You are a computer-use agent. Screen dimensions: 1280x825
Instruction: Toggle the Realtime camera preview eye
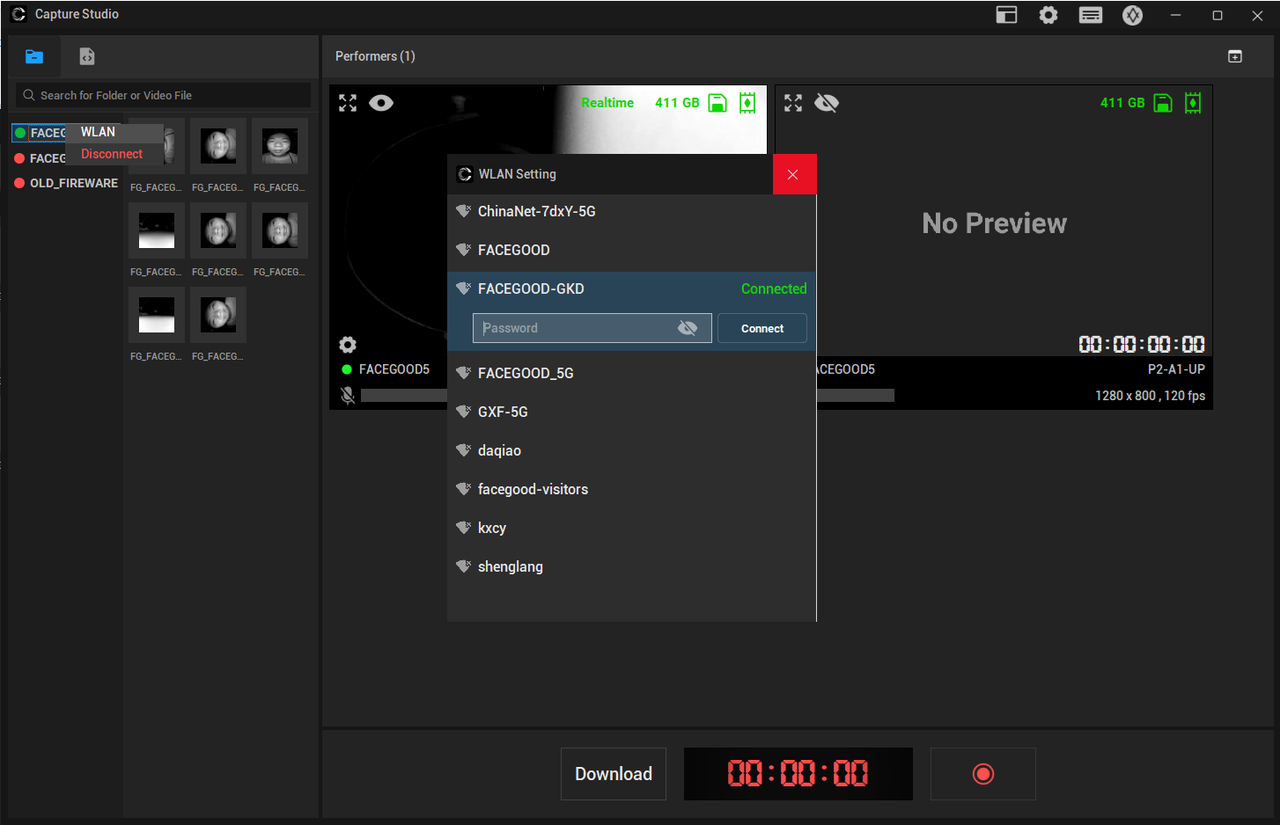[381, 103]
